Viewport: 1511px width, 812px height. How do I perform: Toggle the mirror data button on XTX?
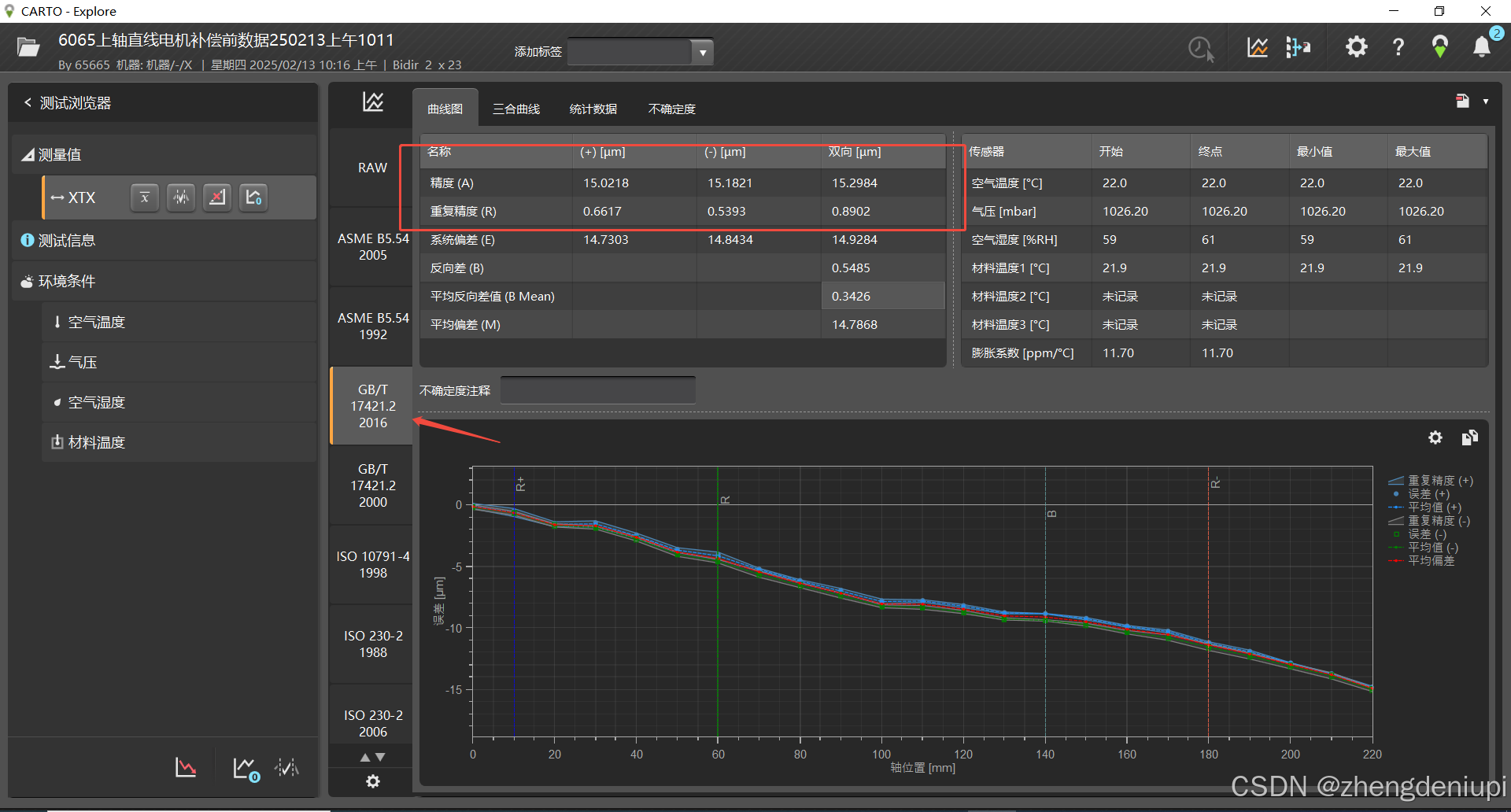pos(181,197)
